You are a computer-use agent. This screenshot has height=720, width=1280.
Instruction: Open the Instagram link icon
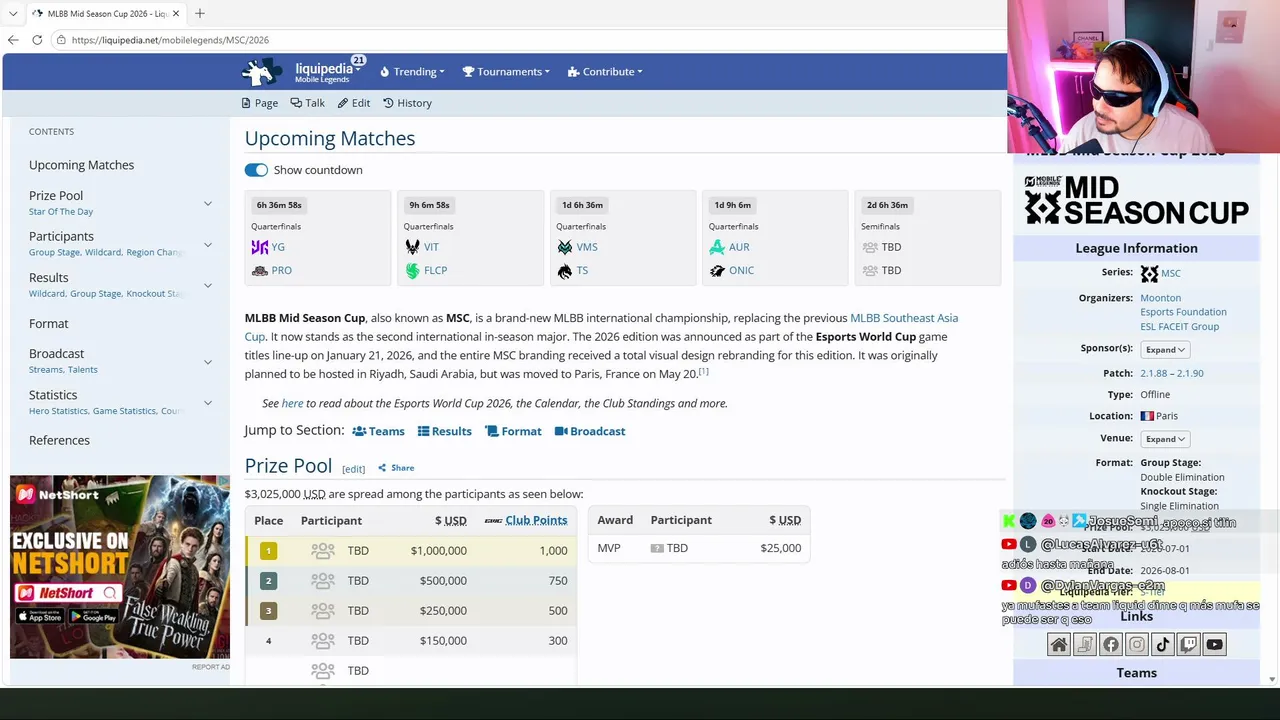(x=1137, y=645)
